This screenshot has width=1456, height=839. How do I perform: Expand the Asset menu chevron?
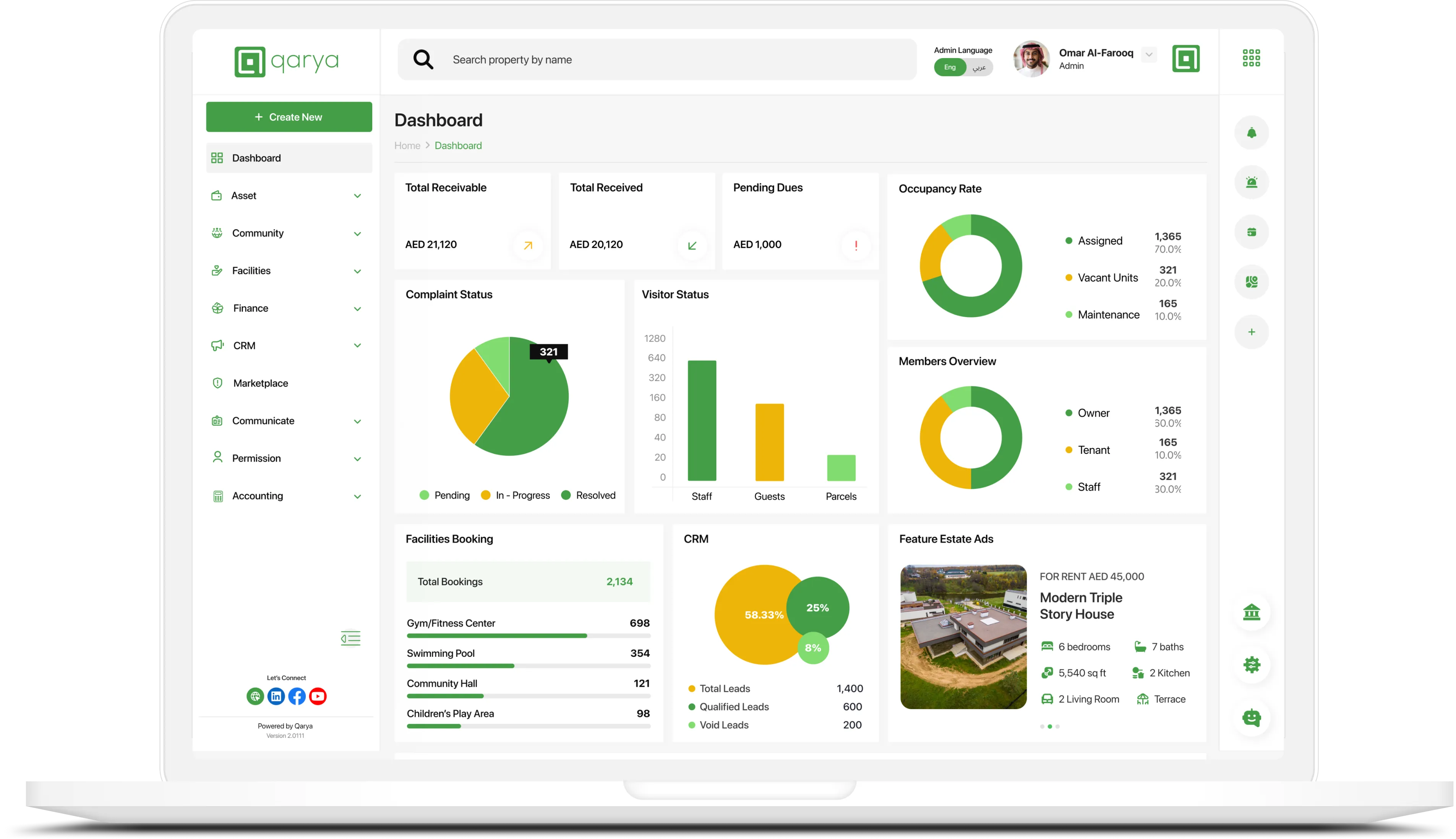(357, 196)
